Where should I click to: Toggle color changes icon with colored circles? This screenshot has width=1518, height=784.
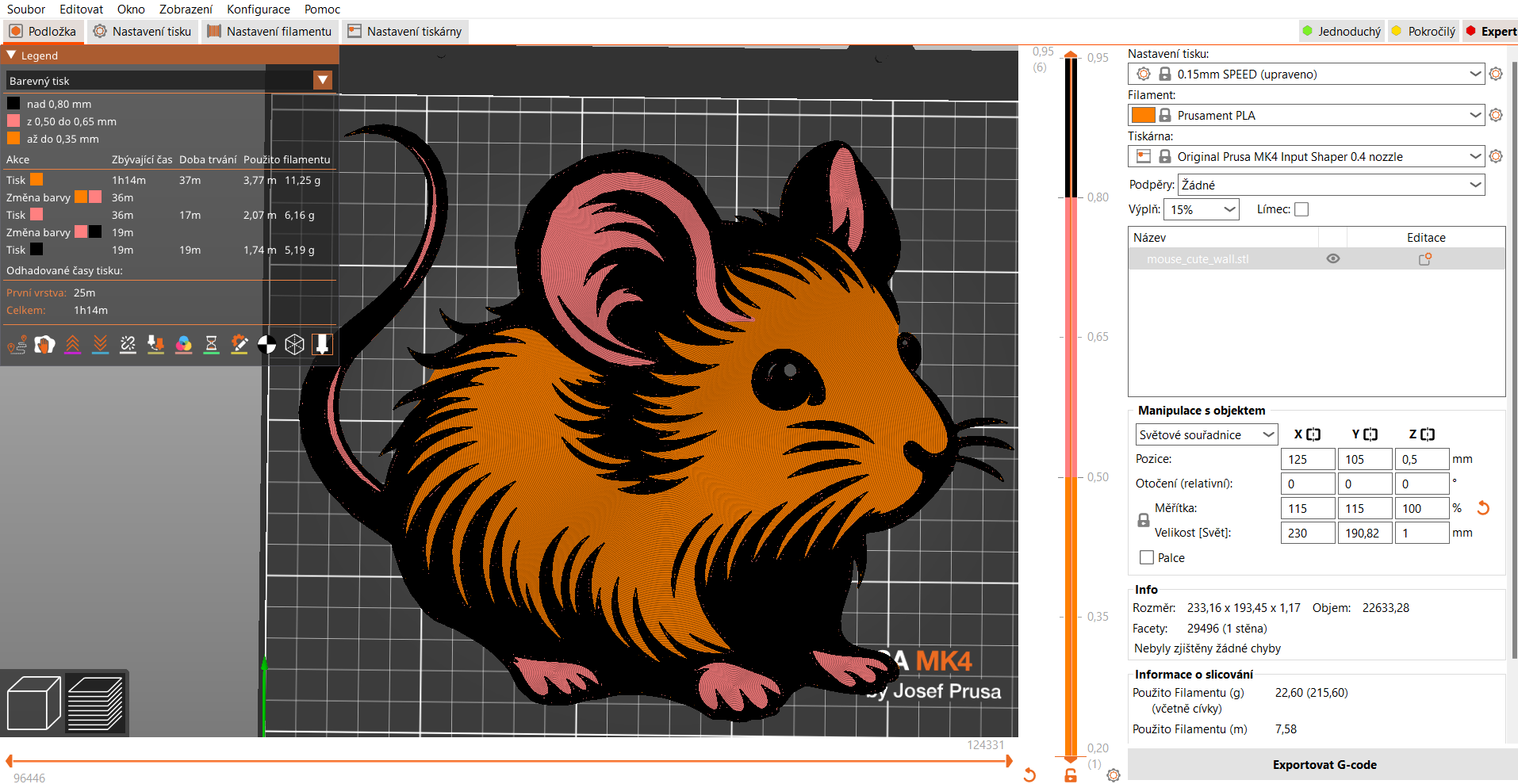click(183, 345)
